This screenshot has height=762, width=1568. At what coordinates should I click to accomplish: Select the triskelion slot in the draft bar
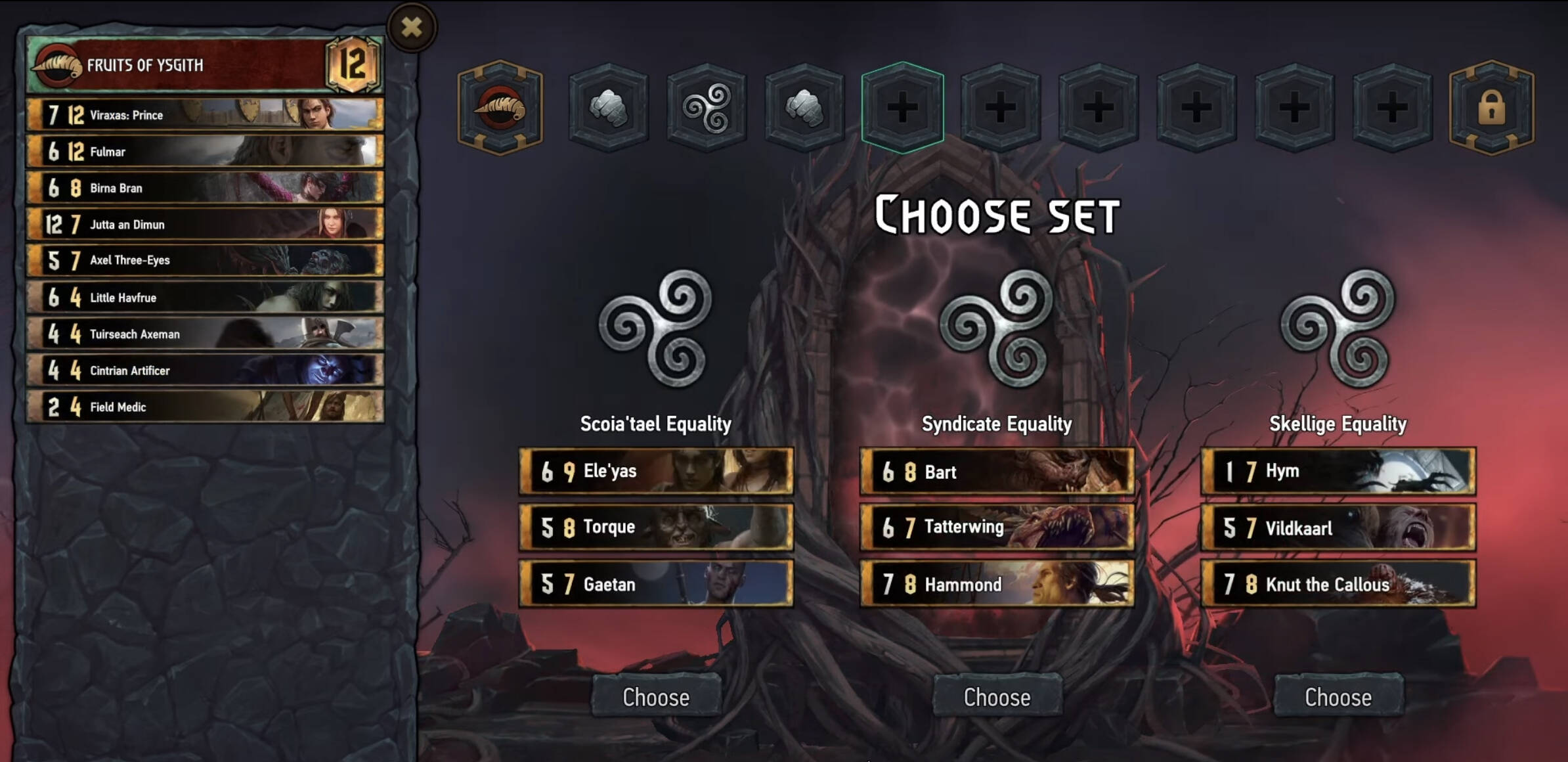[x=707, y=108]
